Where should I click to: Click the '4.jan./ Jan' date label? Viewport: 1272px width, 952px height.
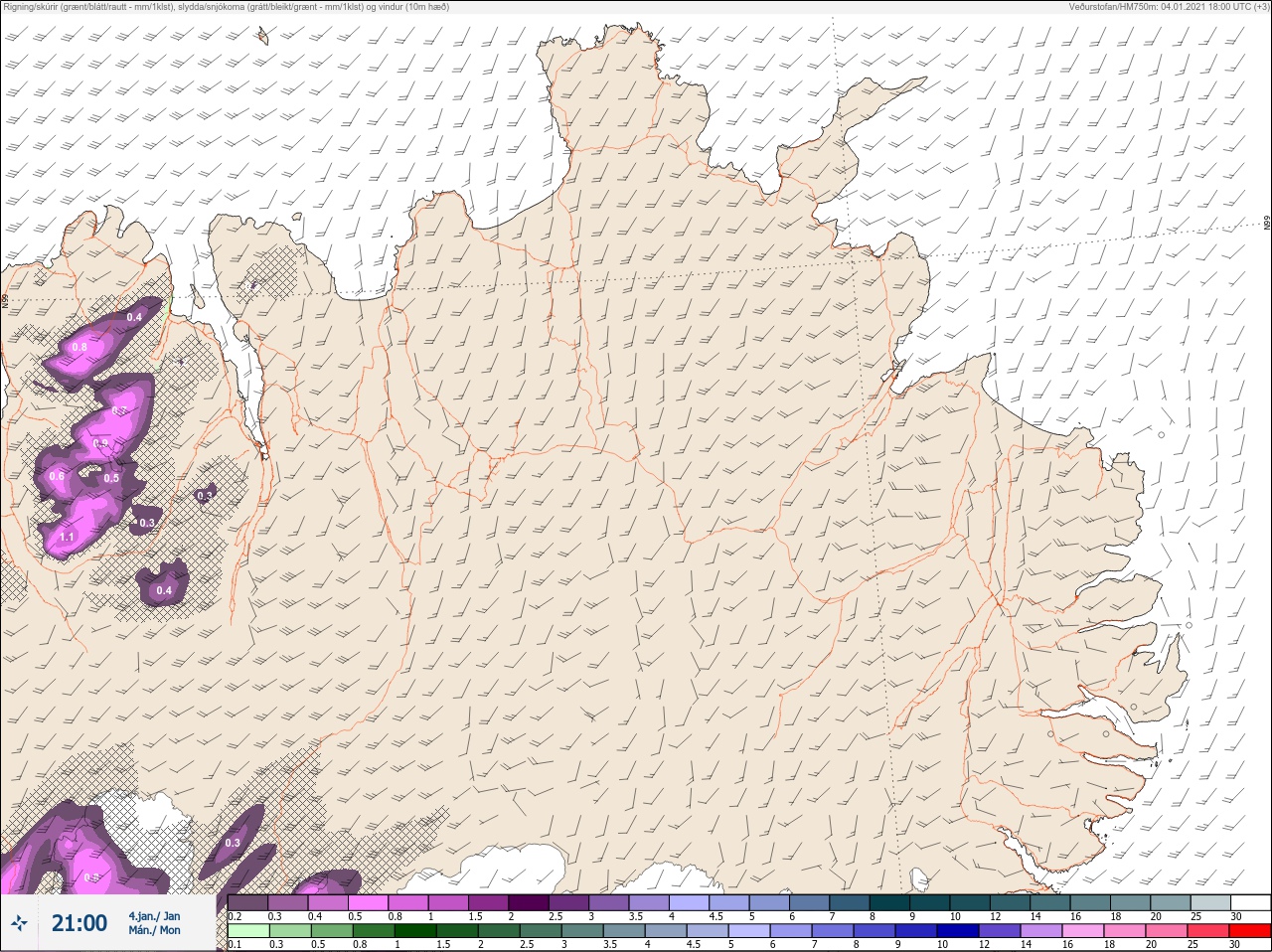tap(154, 915)
